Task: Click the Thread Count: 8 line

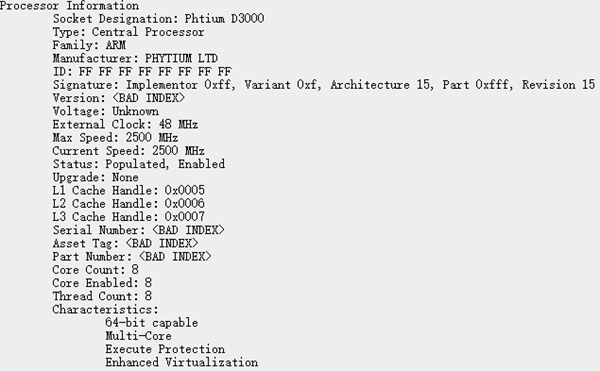Action: point(102,296)
